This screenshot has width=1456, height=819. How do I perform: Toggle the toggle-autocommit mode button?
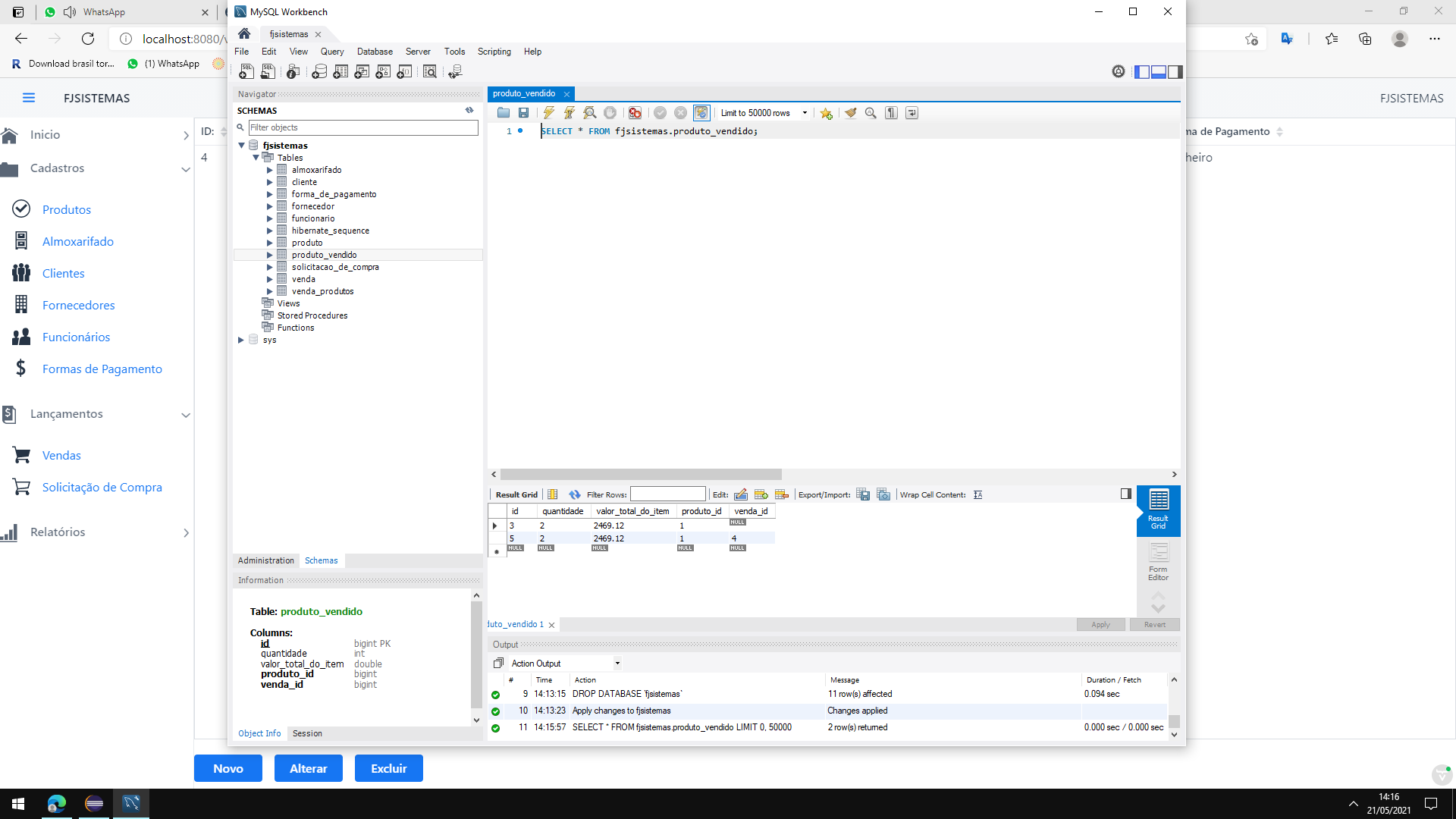click(x=701, y=113)
